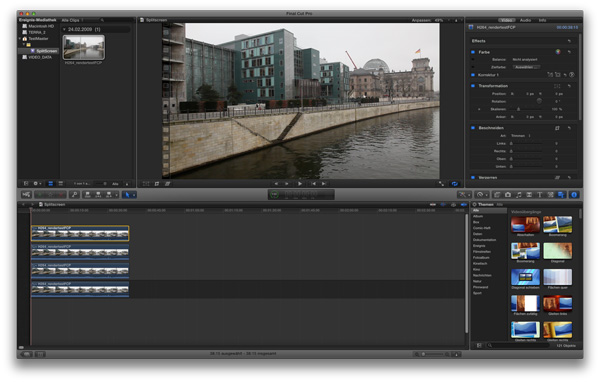This screenshot has width=600, height=382.
Task: Open the Select tool arrow menu
Action: [129, 195]
